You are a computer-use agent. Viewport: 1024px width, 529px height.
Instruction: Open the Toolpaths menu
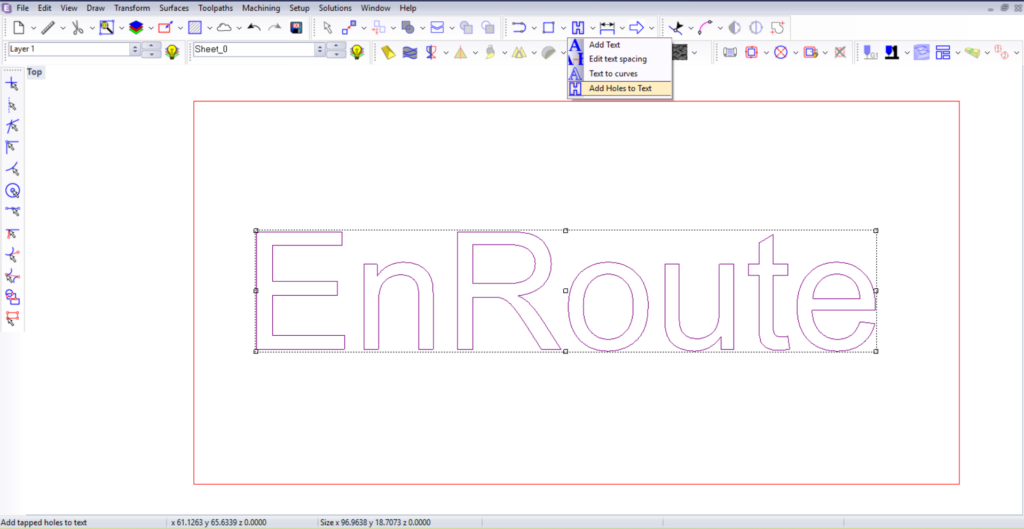(216, 8)
